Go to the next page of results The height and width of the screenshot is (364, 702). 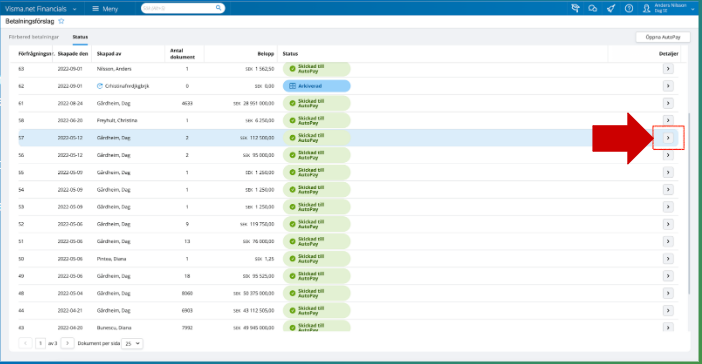[x=67, y=343]
